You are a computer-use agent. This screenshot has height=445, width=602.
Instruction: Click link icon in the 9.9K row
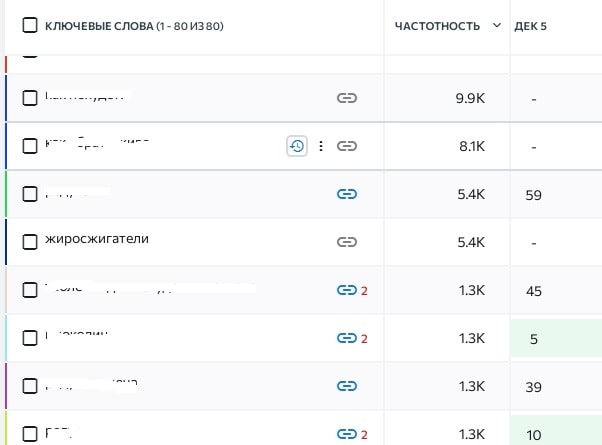pos(347,98)
